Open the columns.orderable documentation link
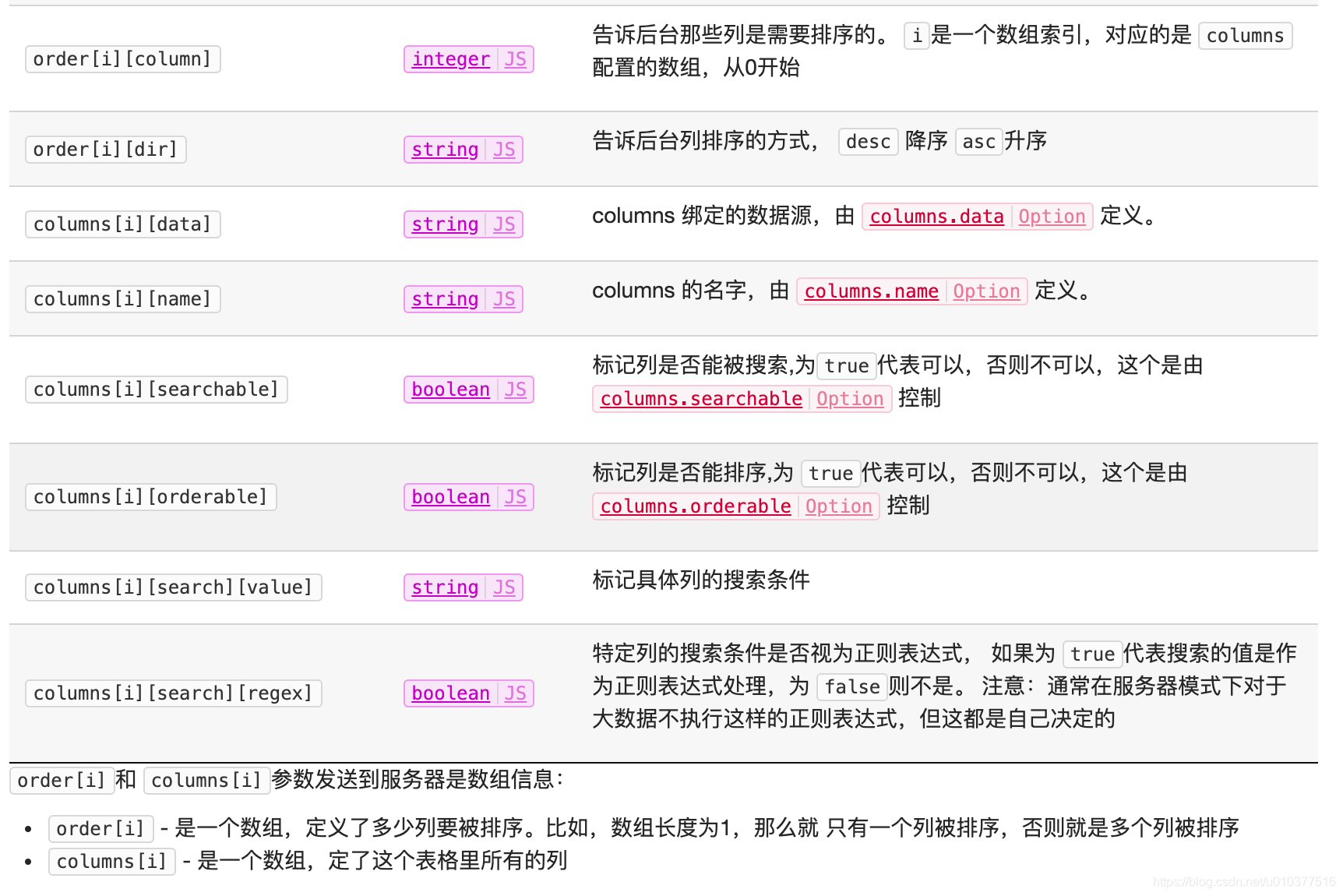 693,506
